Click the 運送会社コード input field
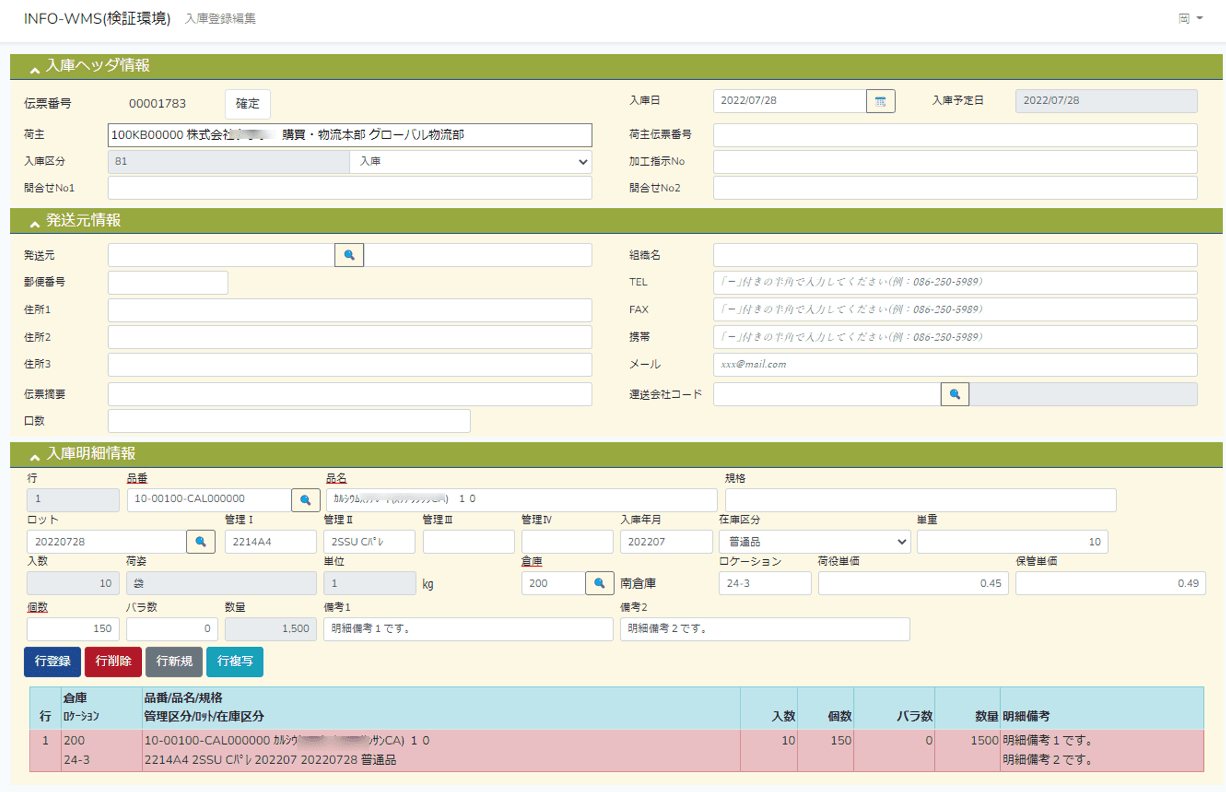Image resolution: width=1226 pixels, height=792 pixels. 827,394
